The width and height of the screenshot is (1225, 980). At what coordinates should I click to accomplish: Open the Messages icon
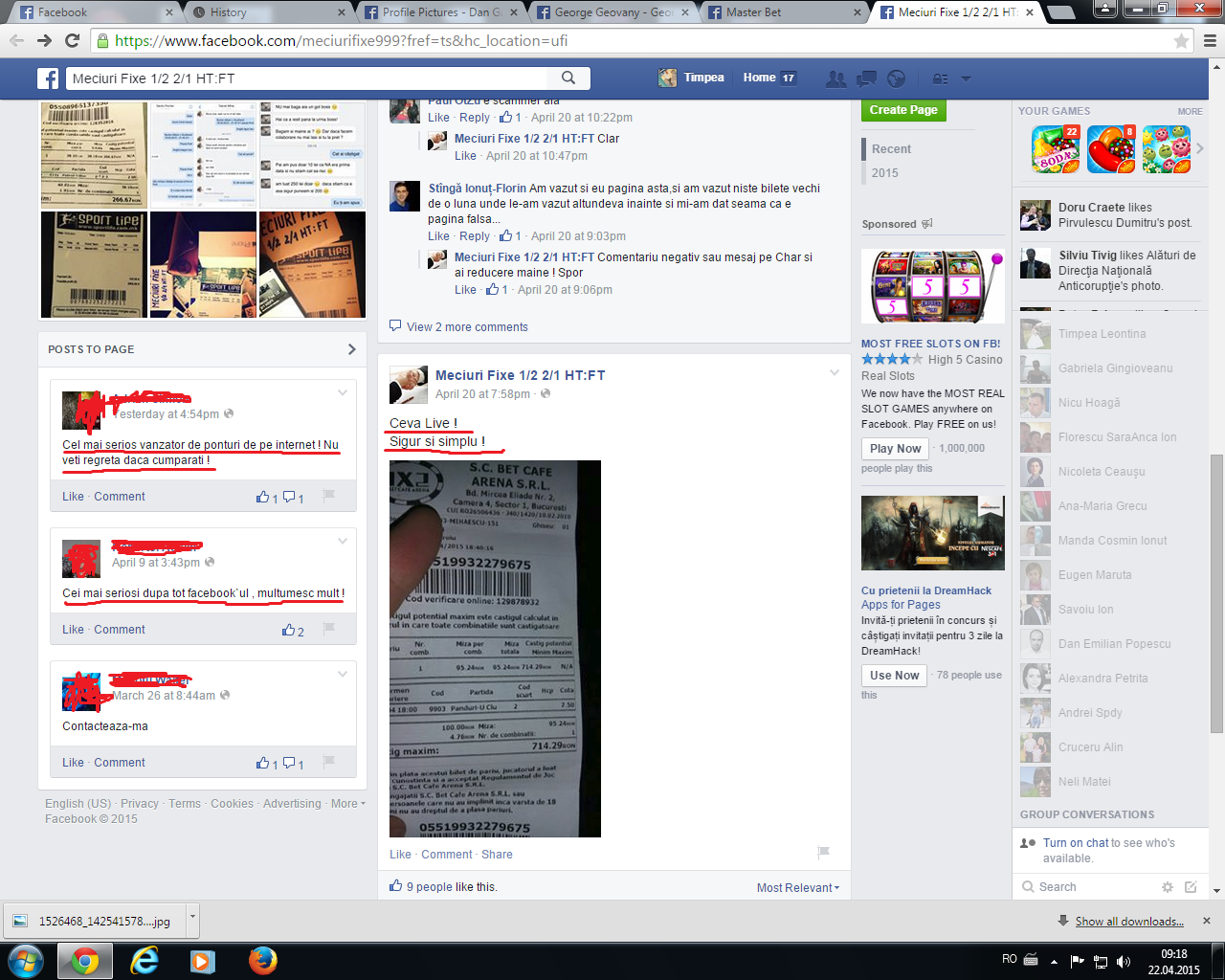(x=866, y=78)
